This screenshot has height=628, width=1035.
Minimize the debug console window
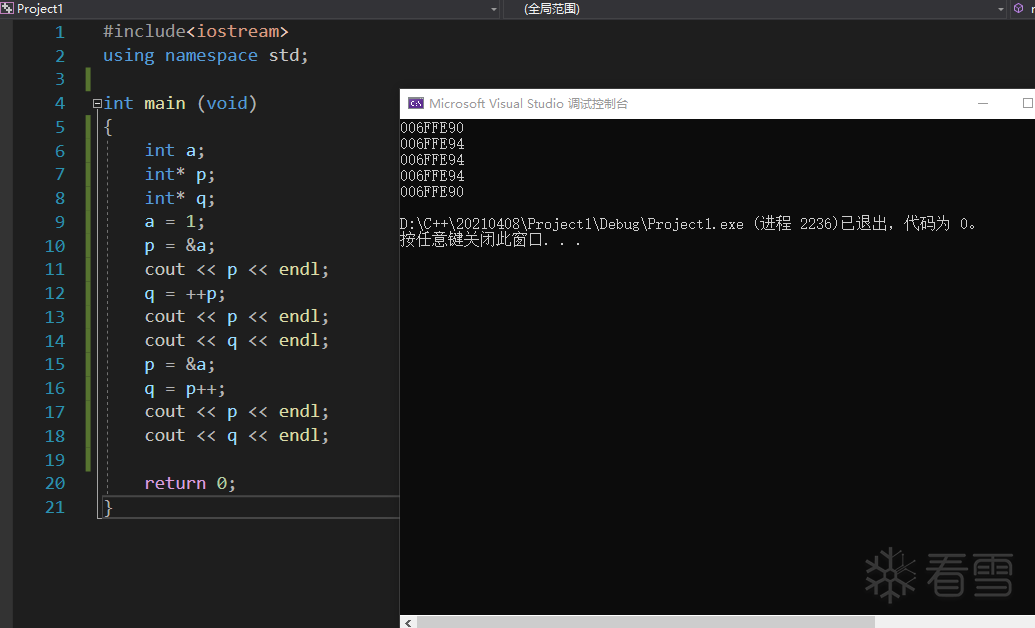983,104
